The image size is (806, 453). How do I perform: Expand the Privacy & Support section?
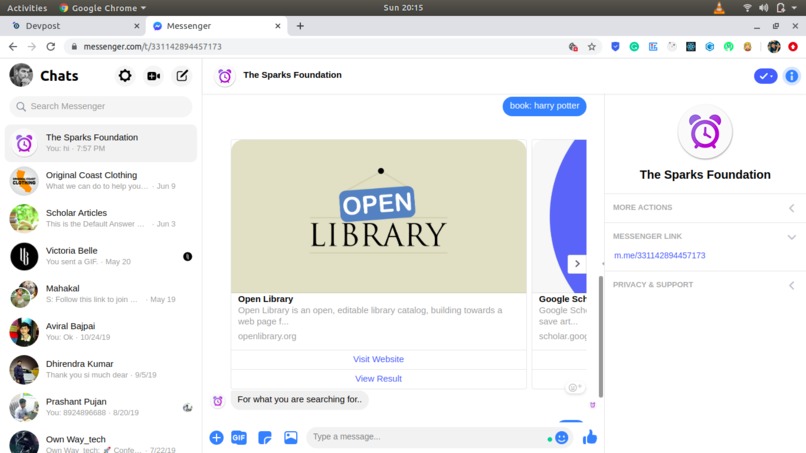pos(705,285)
